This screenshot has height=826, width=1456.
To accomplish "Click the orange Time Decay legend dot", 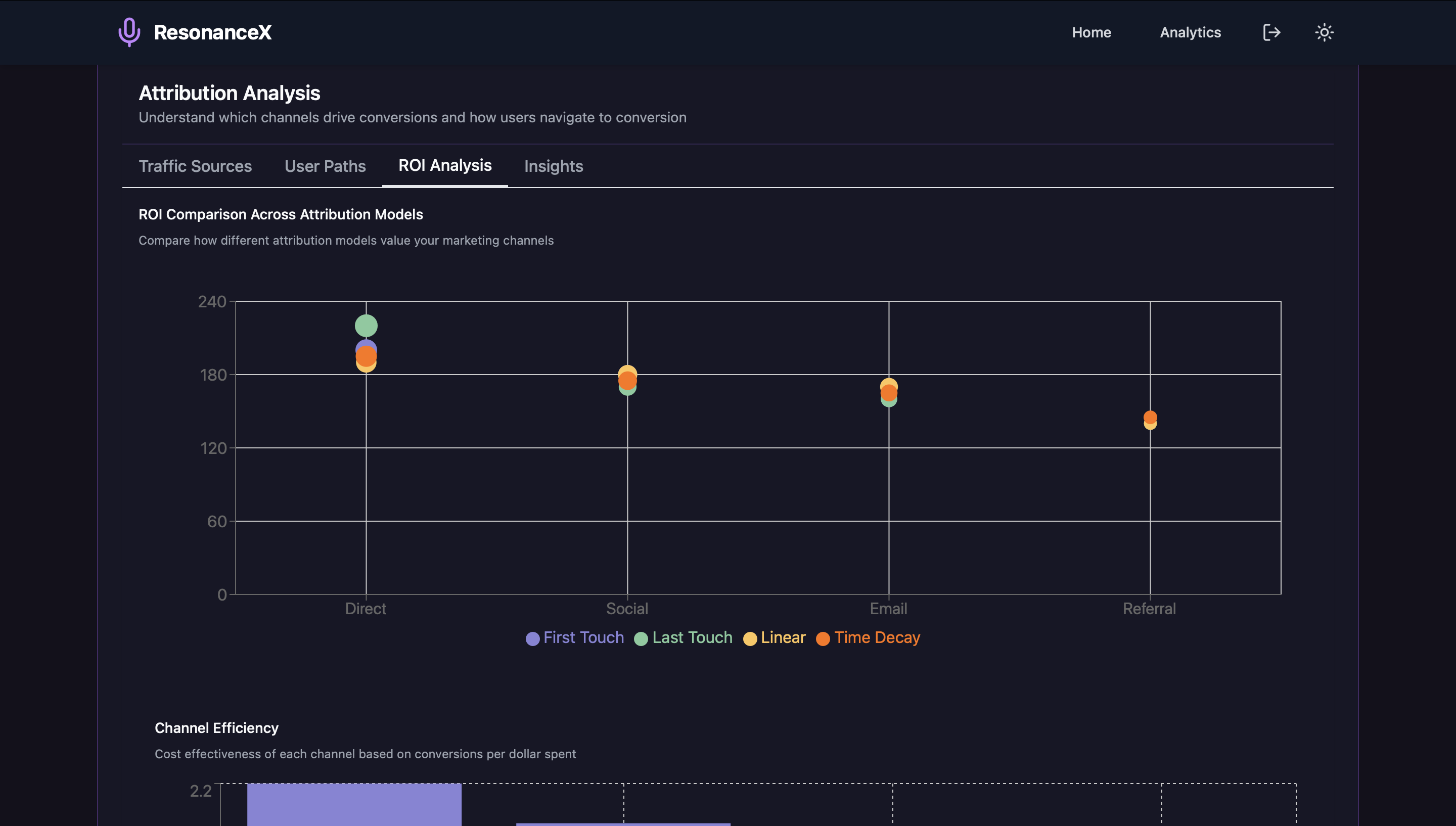I will click(x=823, y=639).
